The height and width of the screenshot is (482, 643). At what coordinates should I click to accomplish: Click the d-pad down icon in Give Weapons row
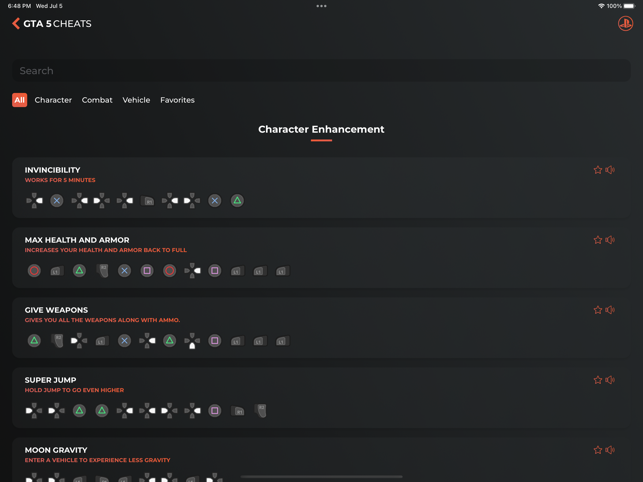pos(192,340)
